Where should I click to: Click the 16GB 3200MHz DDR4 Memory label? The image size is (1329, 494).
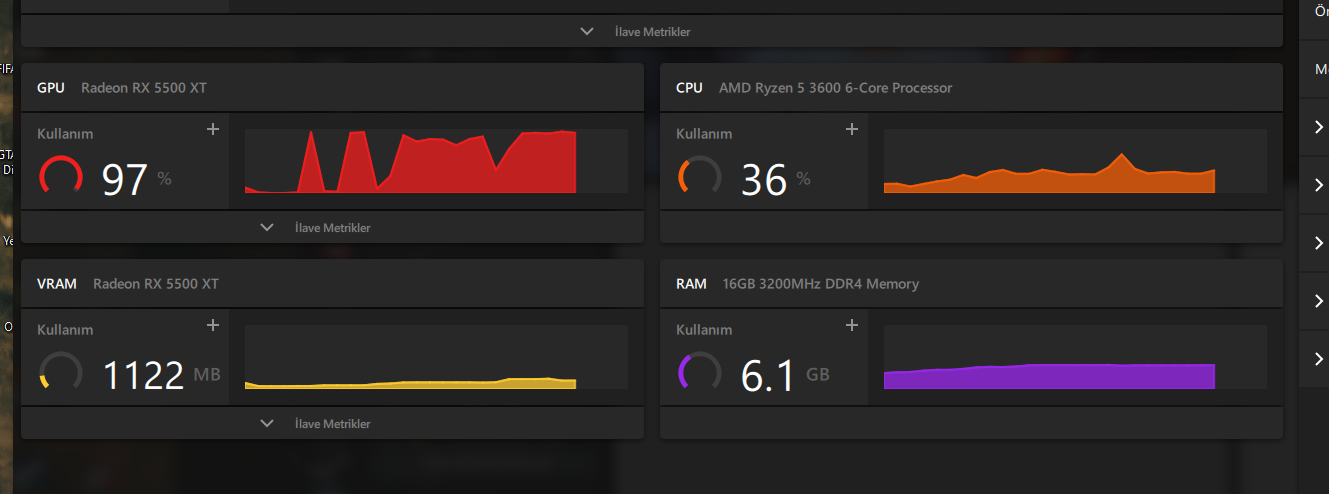[820, 283]
